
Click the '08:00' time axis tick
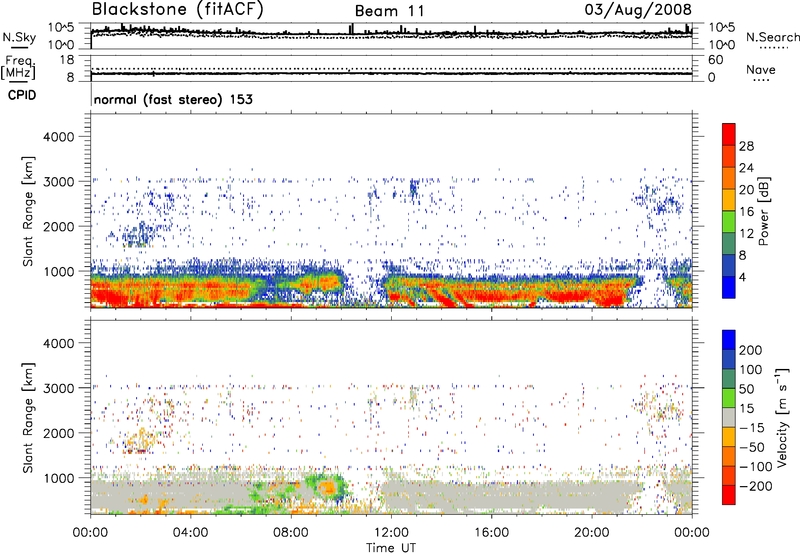(290, 533)
